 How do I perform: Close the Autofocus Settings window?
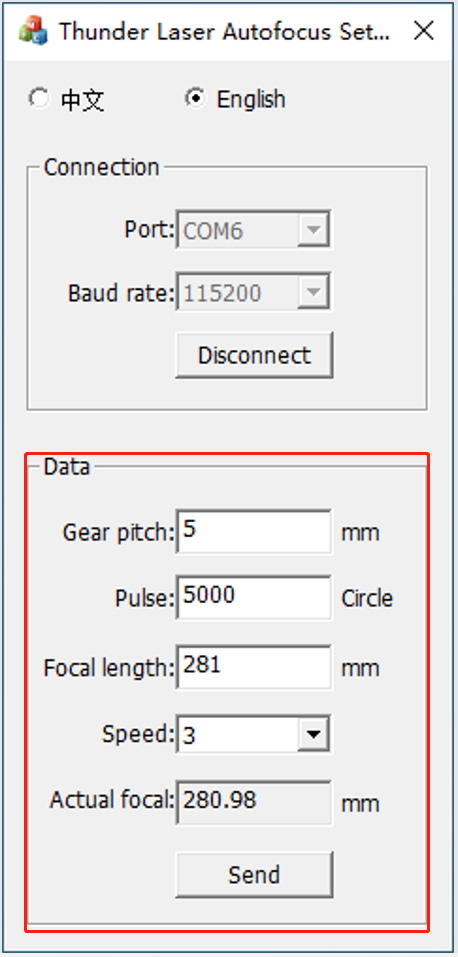(423, 30)
